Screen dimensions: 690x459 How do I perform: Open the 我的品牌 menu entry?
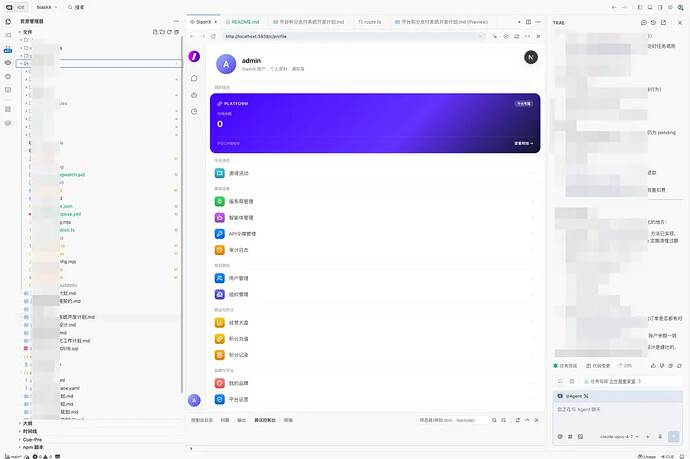(x=375, y=383)
